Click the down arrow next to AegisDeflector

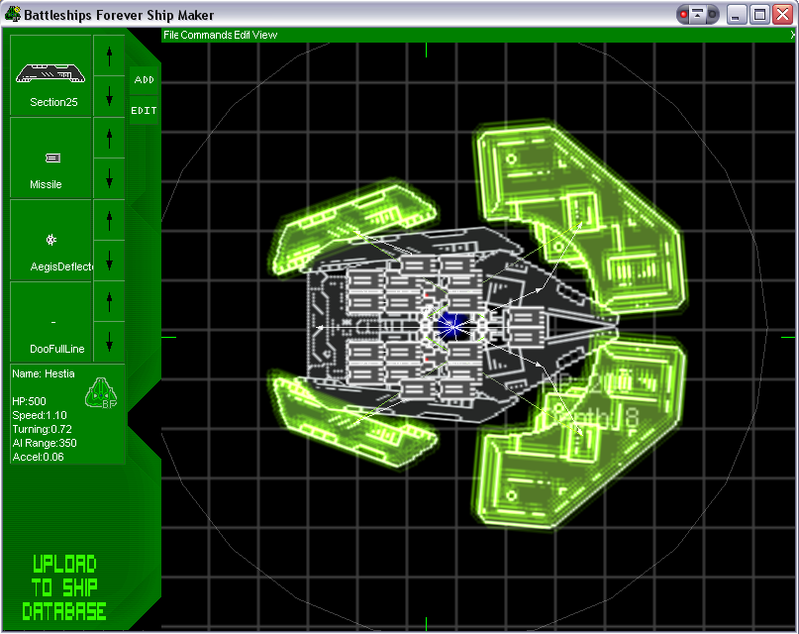(109, 260)
